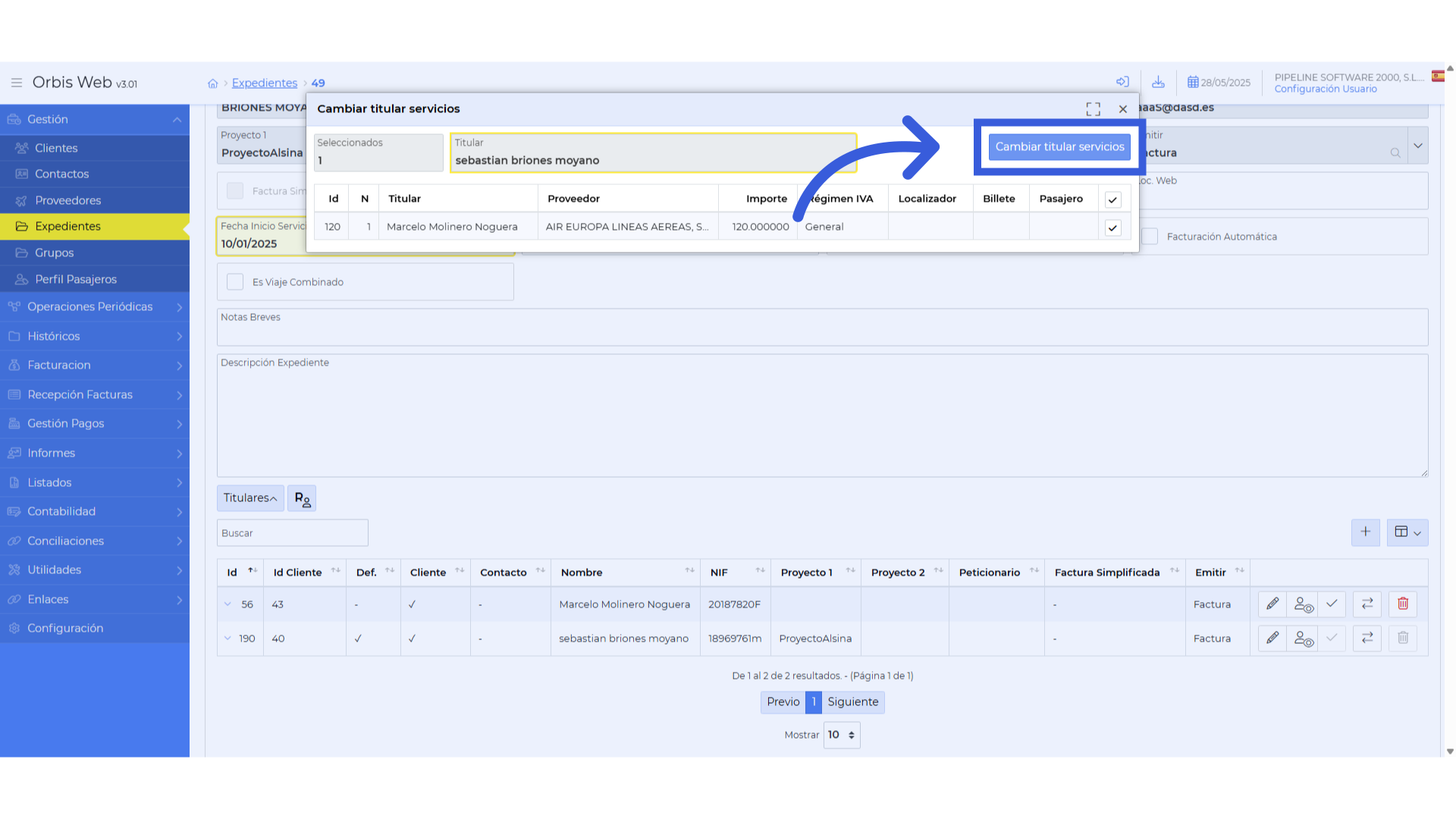This screenshot has width=1456, height=819.
Task: Close the Cambiar titular servicios dialog
Action: (1123, 109)
